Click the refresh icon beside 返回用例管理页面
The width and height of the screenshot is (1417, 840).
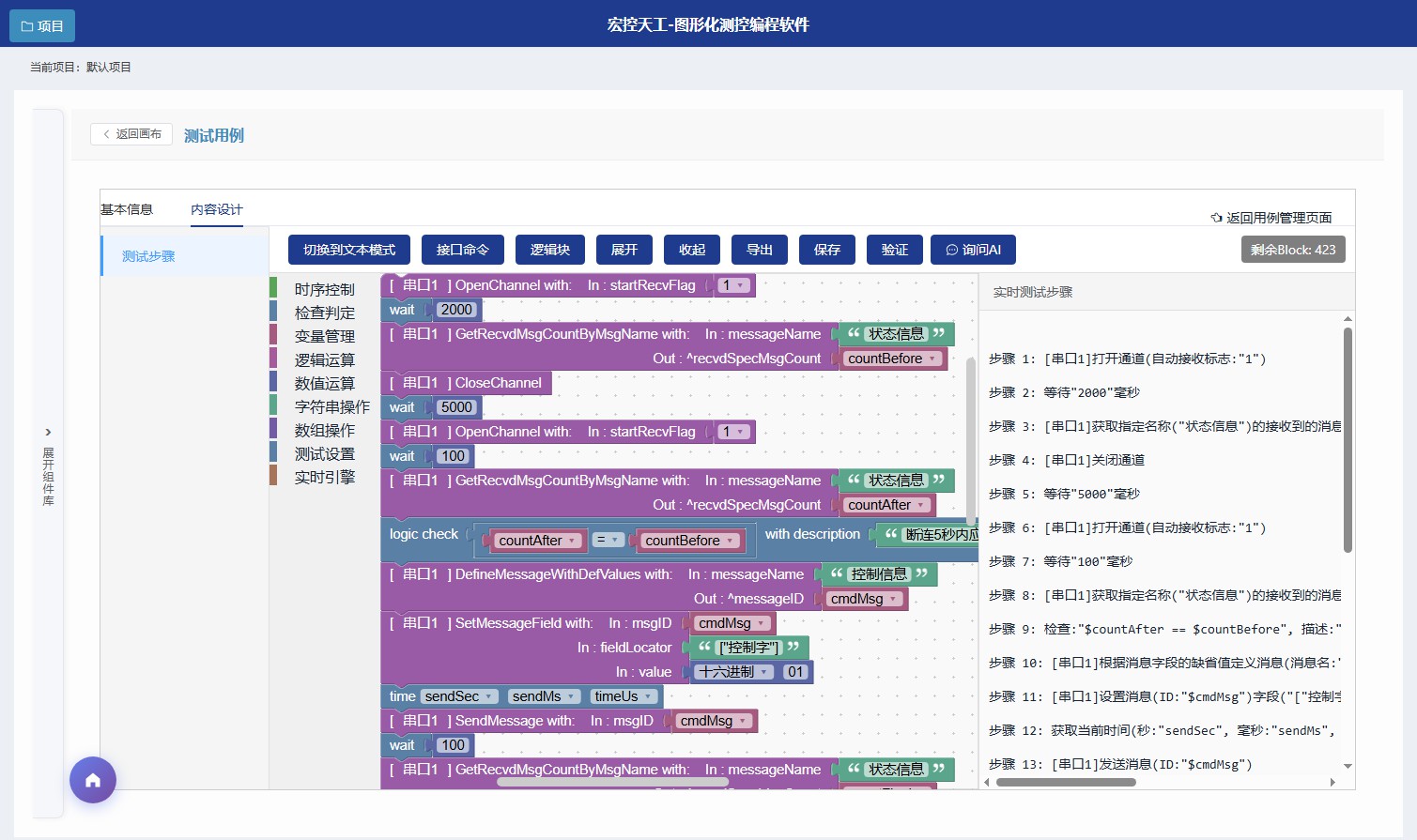pos(1214,217)
